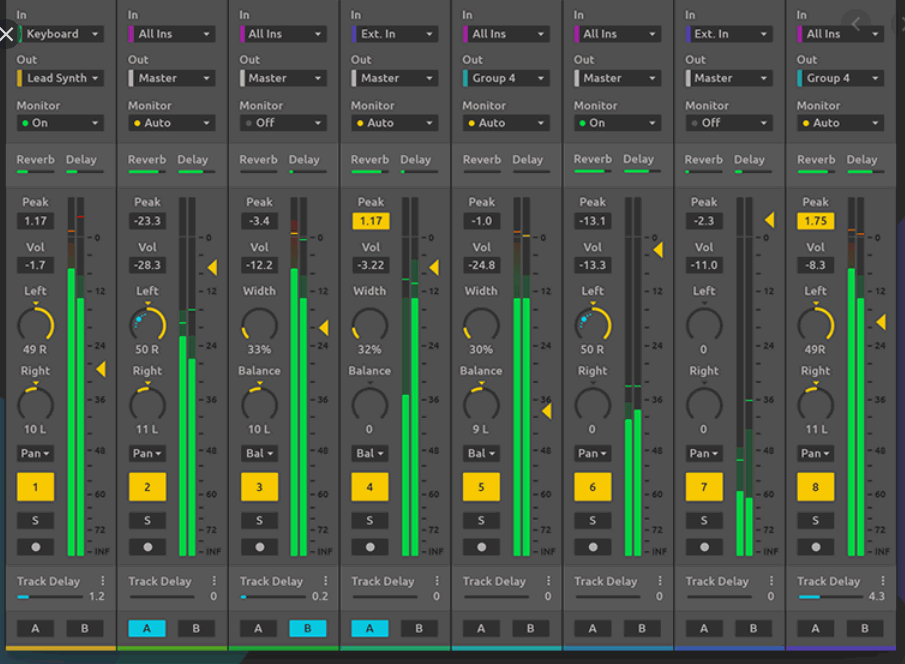This screenshot has height=664, width=905.
Task: Click the Width knob on track 4
Action: (x=370, y=323)
